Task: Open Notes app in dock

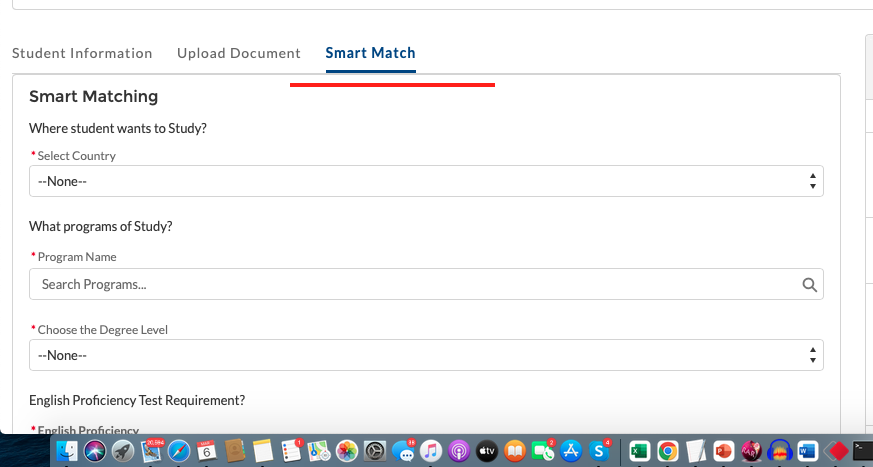Action: (x=263, y=451)
